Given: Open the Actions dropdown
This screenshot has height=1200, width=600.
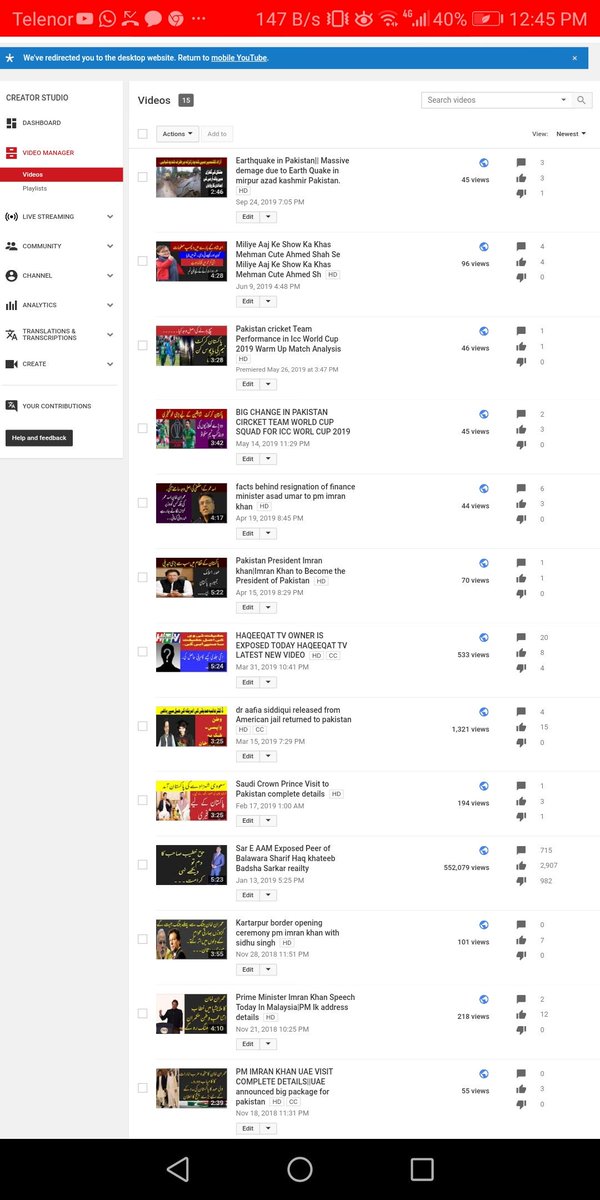Looking at the screenshot, I should pos(177,133).
